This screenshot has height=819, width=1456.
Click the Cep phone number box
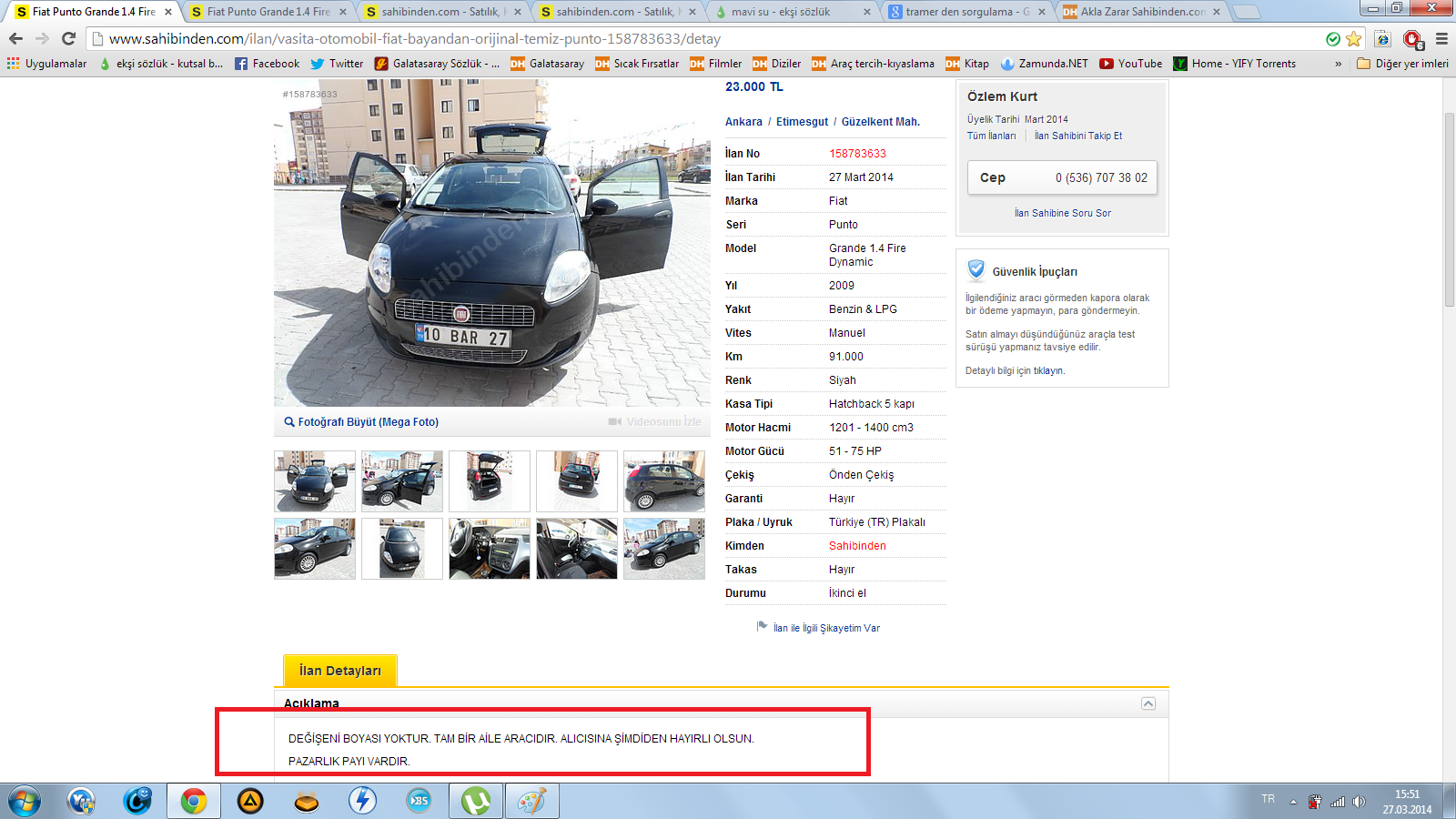tap(1062, 177)
